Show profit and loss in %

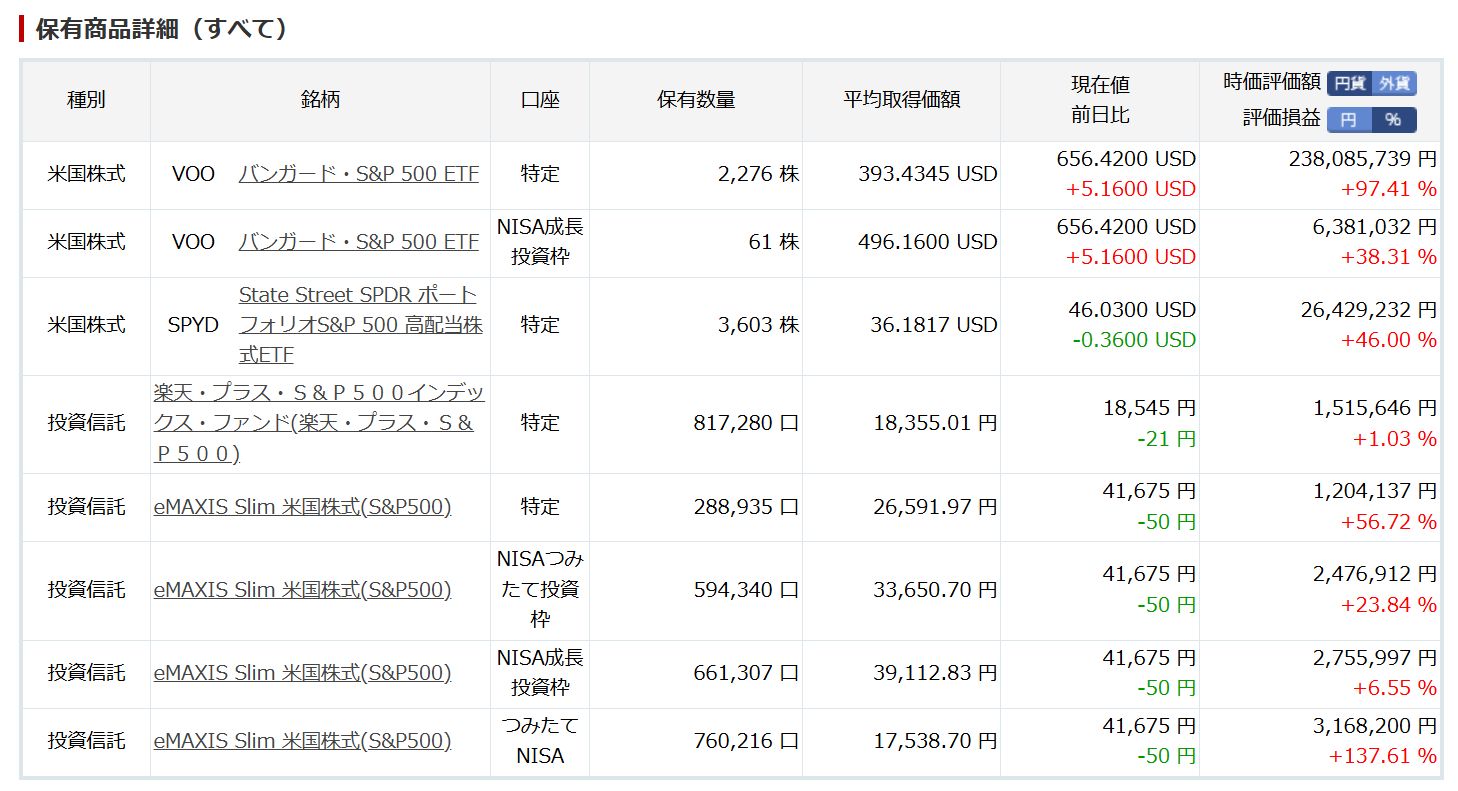1394,120
